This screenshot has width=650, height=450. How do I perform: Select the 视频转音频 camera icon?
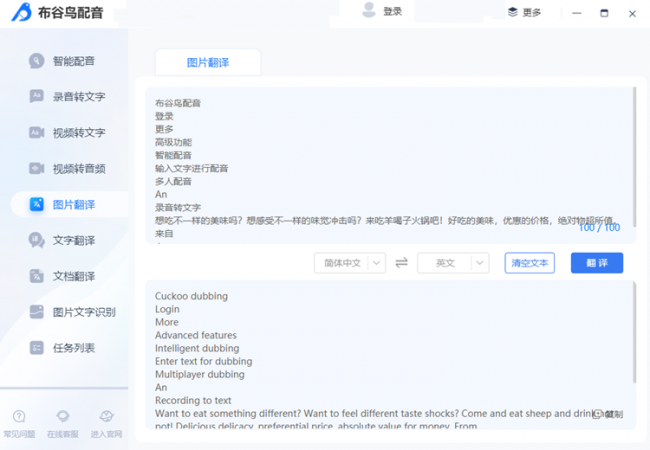pos(36,168)
